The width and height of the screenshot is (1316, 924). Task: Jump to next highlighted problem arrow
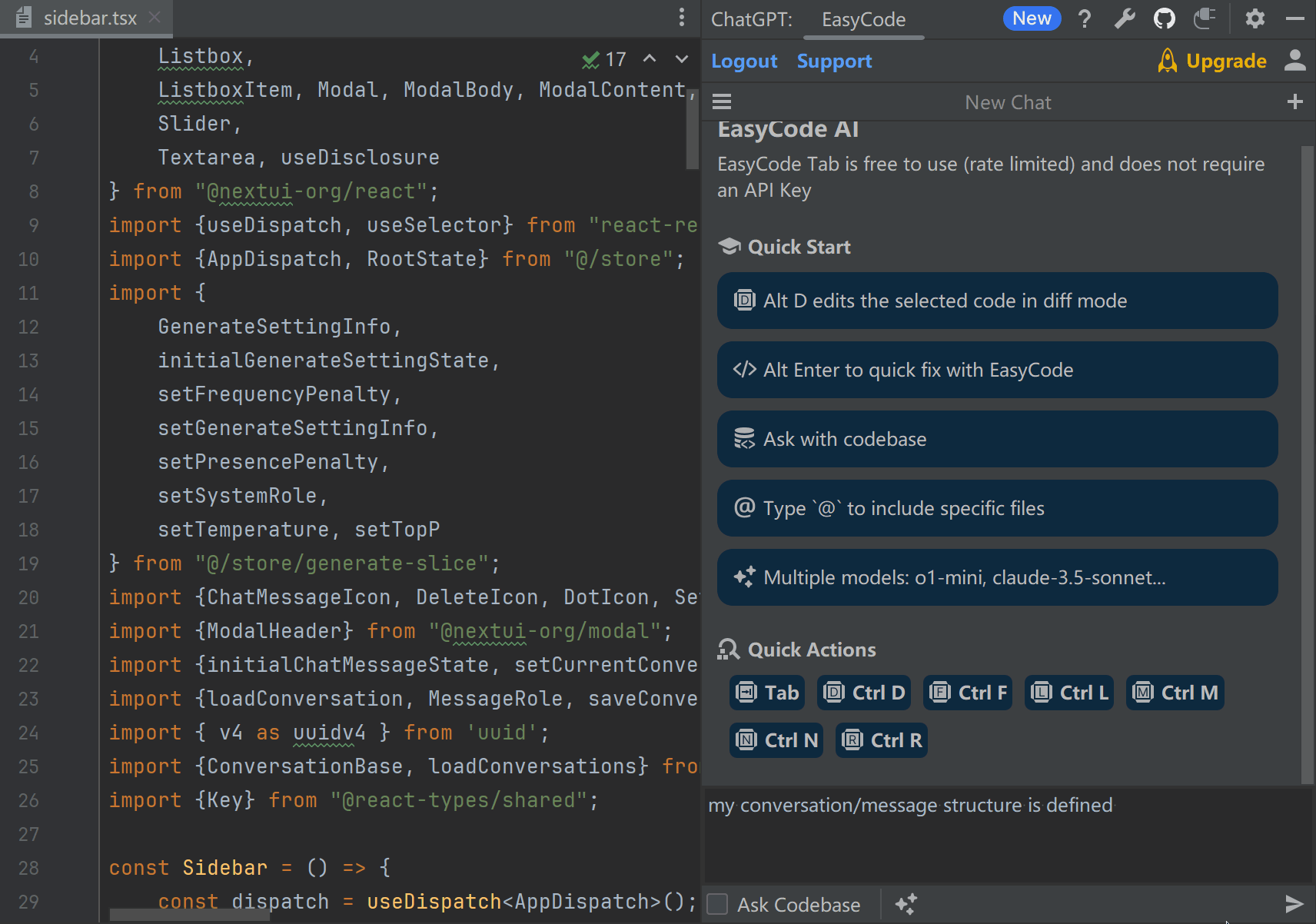pos(681,59)
